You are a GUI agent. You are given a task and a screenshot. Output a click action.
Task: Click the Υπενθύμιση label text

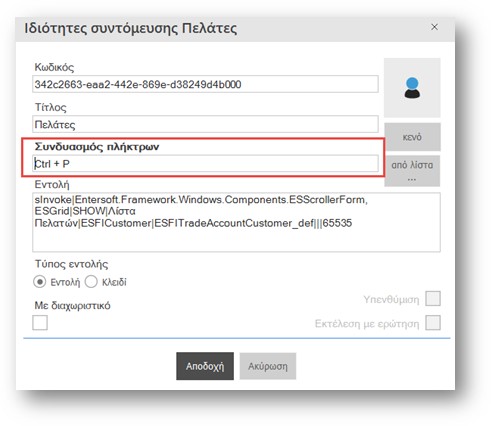391,299
